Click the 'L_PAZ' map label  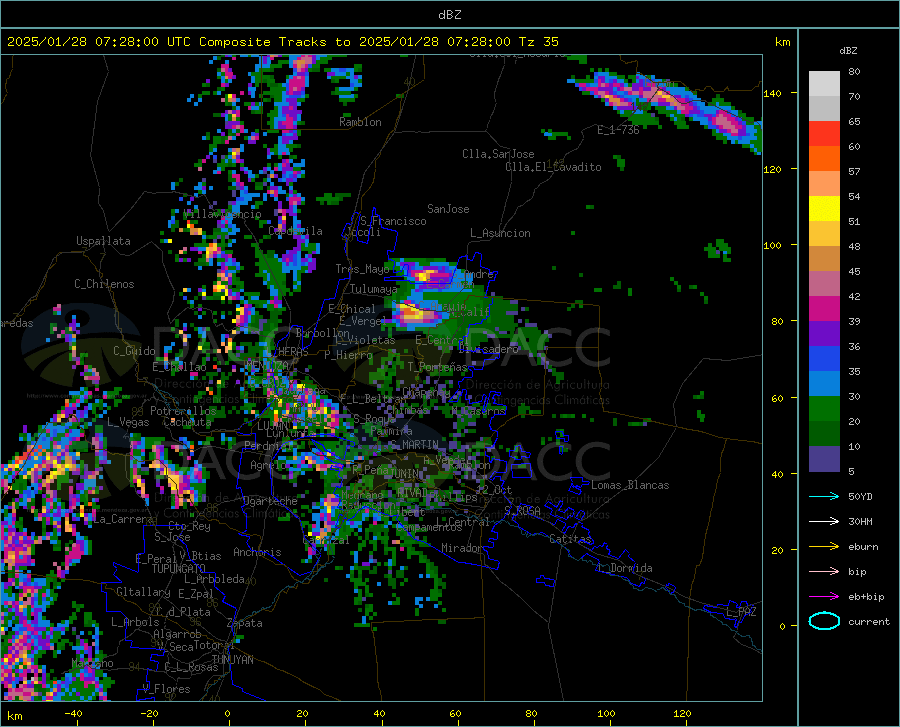point(741,612)
